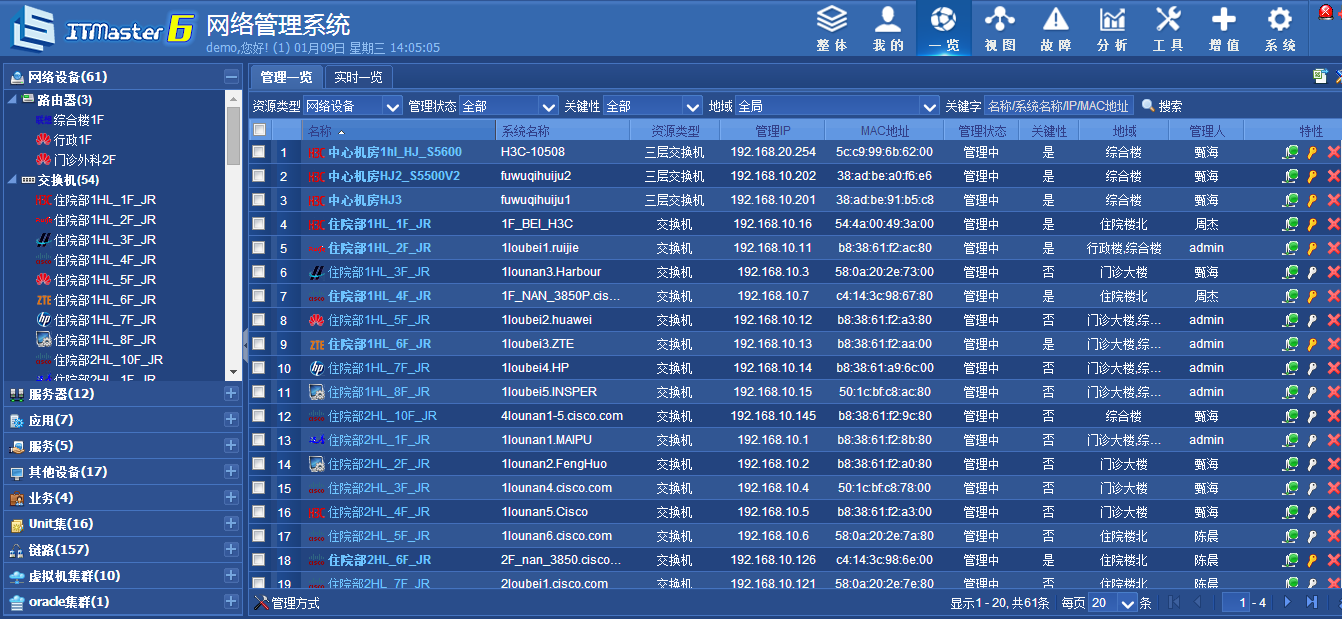The width and height of the screenshot is (1342, 619).
Task: Switch to the 实时一览 tab
Action: point(358,77)
